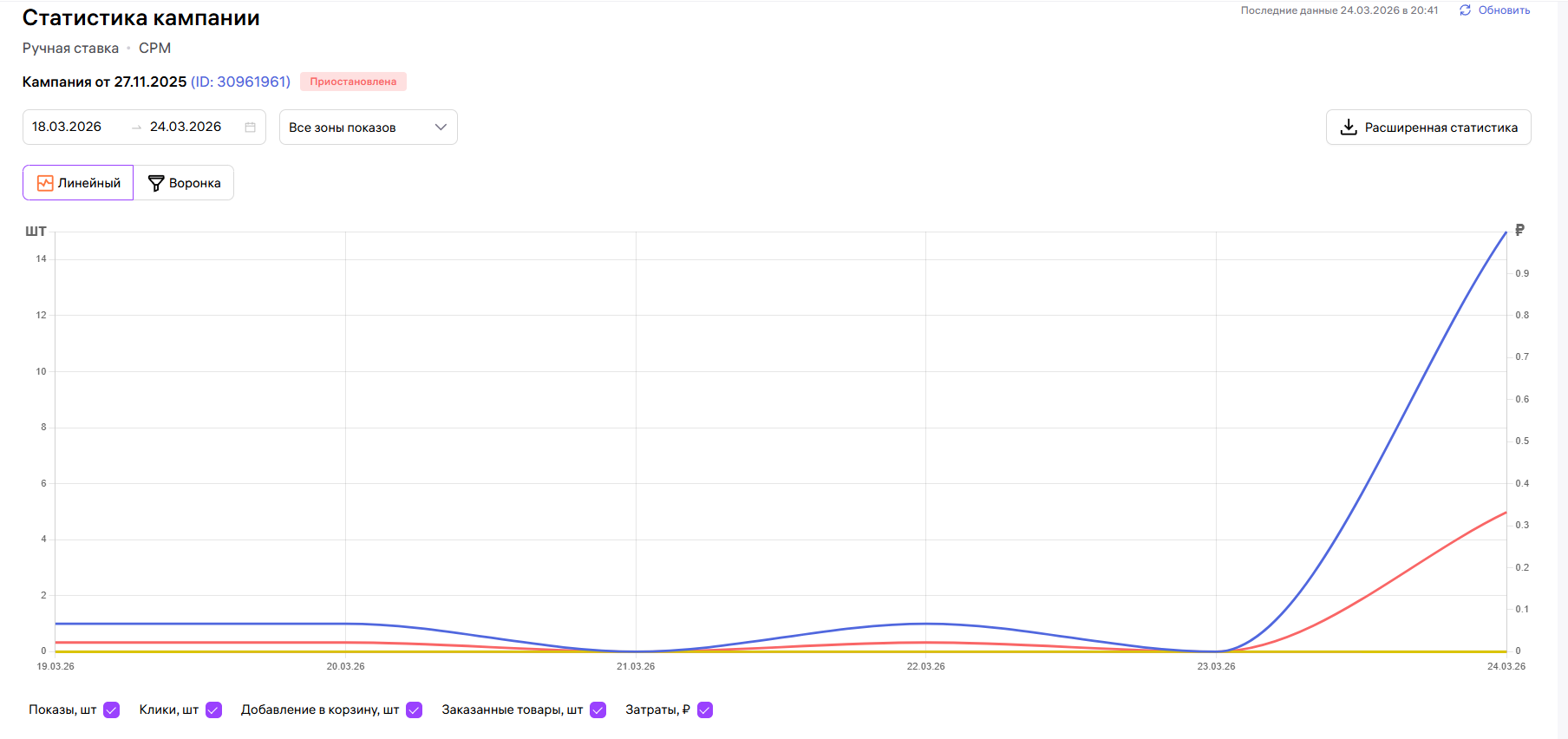Uncheck the Показы, шт checkbox

(x=111, y=710)
